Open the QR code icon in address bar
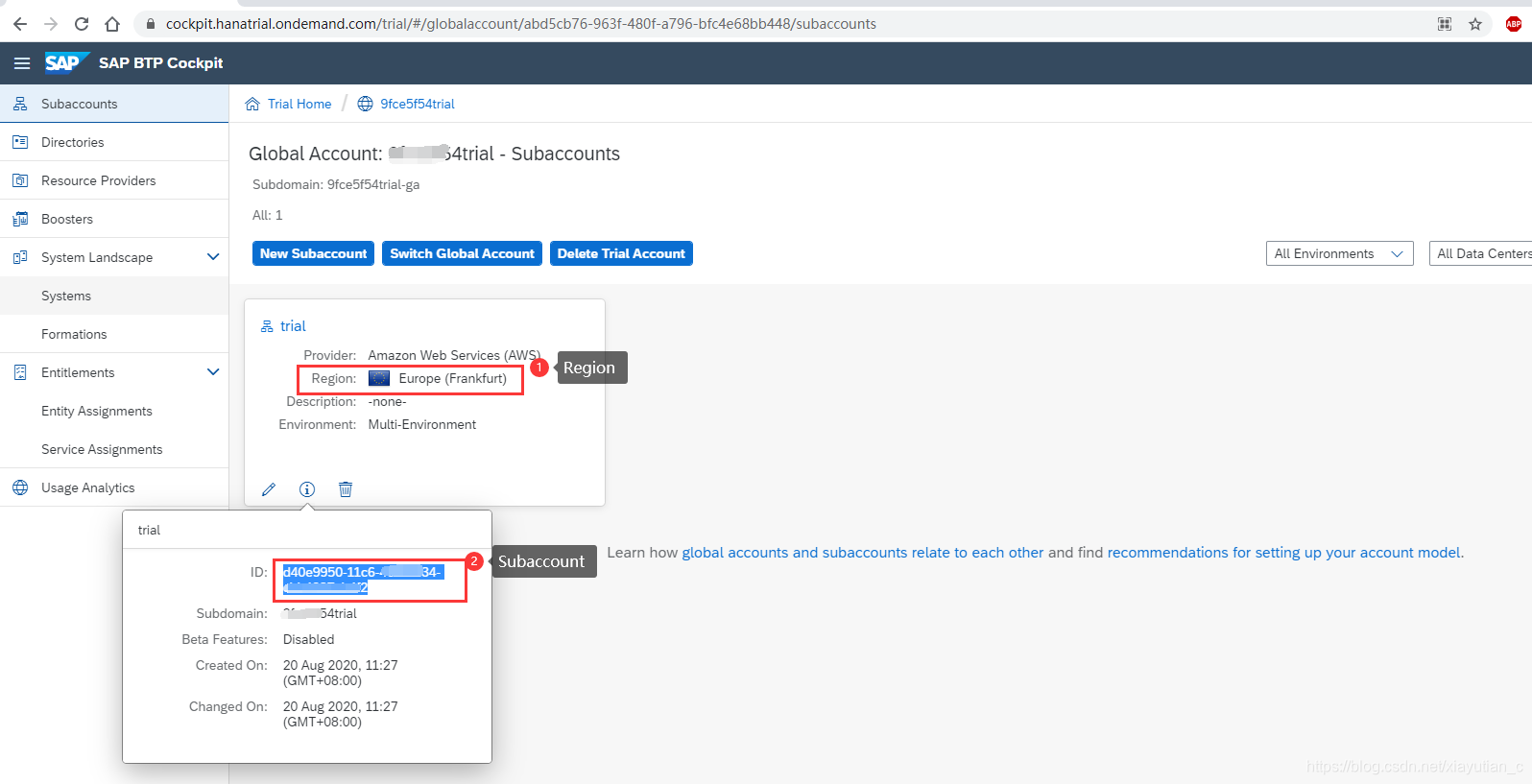 click(1445, 24)
